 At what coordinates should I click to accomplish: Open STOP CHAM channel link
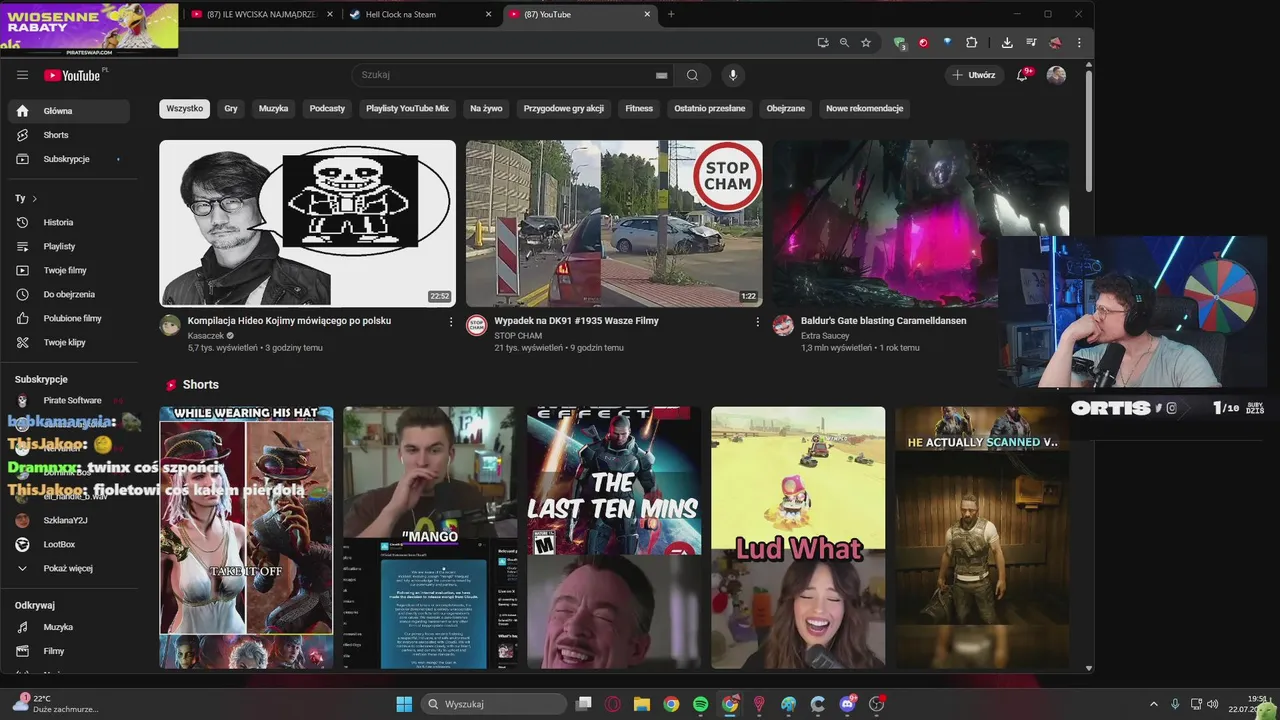518,336
